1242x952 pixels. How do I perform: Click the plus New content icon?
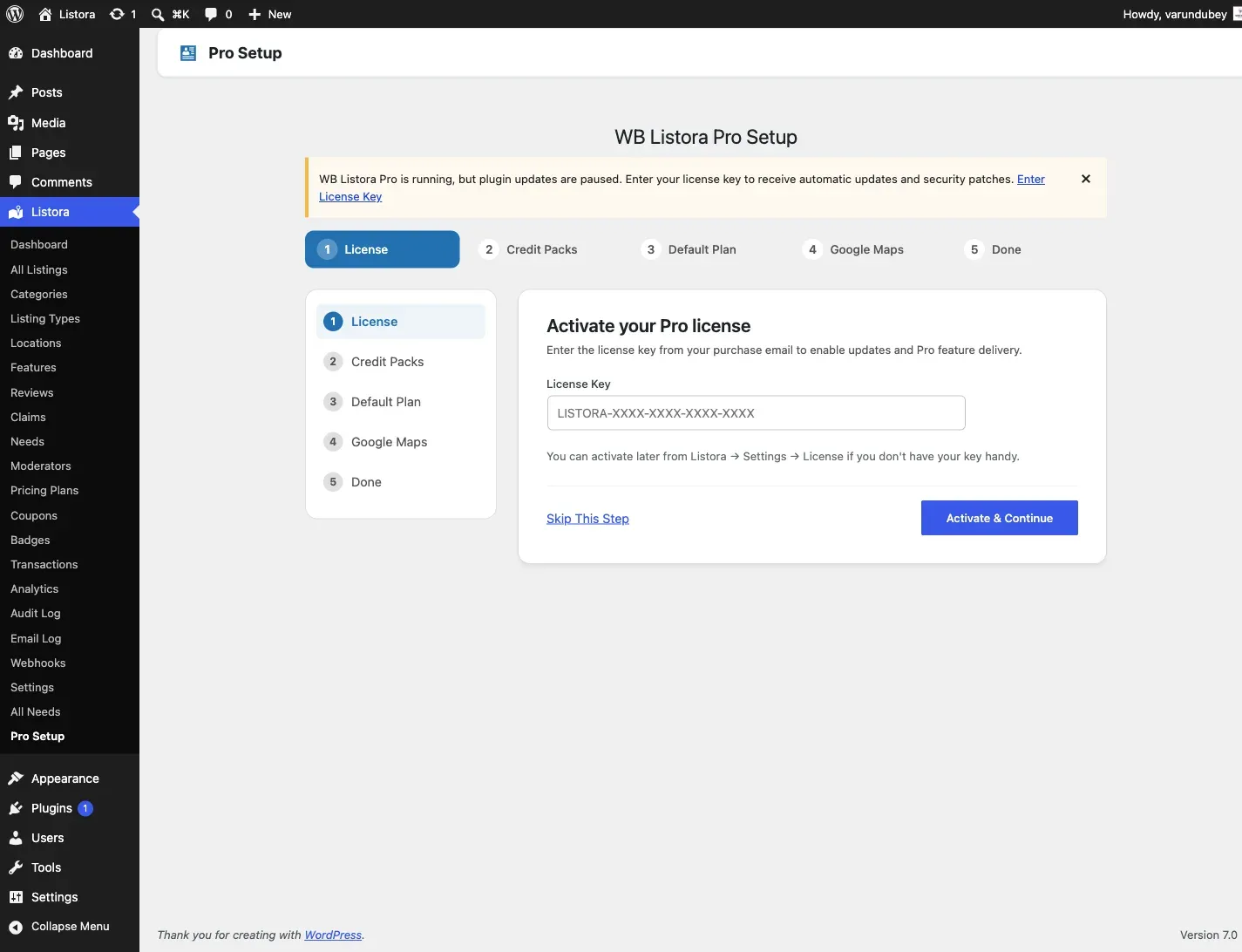point(255,14)
